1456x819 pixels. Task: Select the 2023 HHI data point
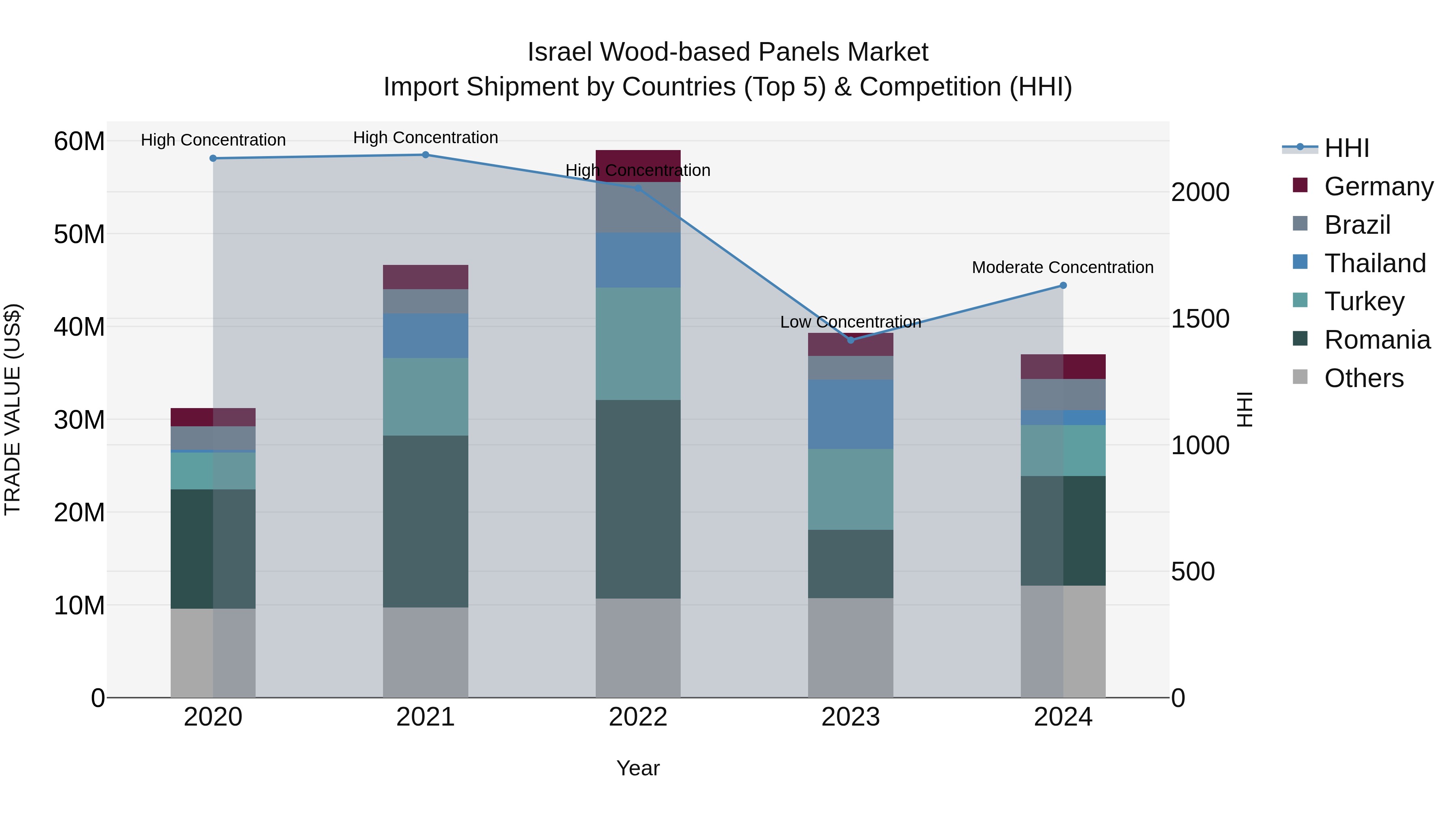click(851, 340)
